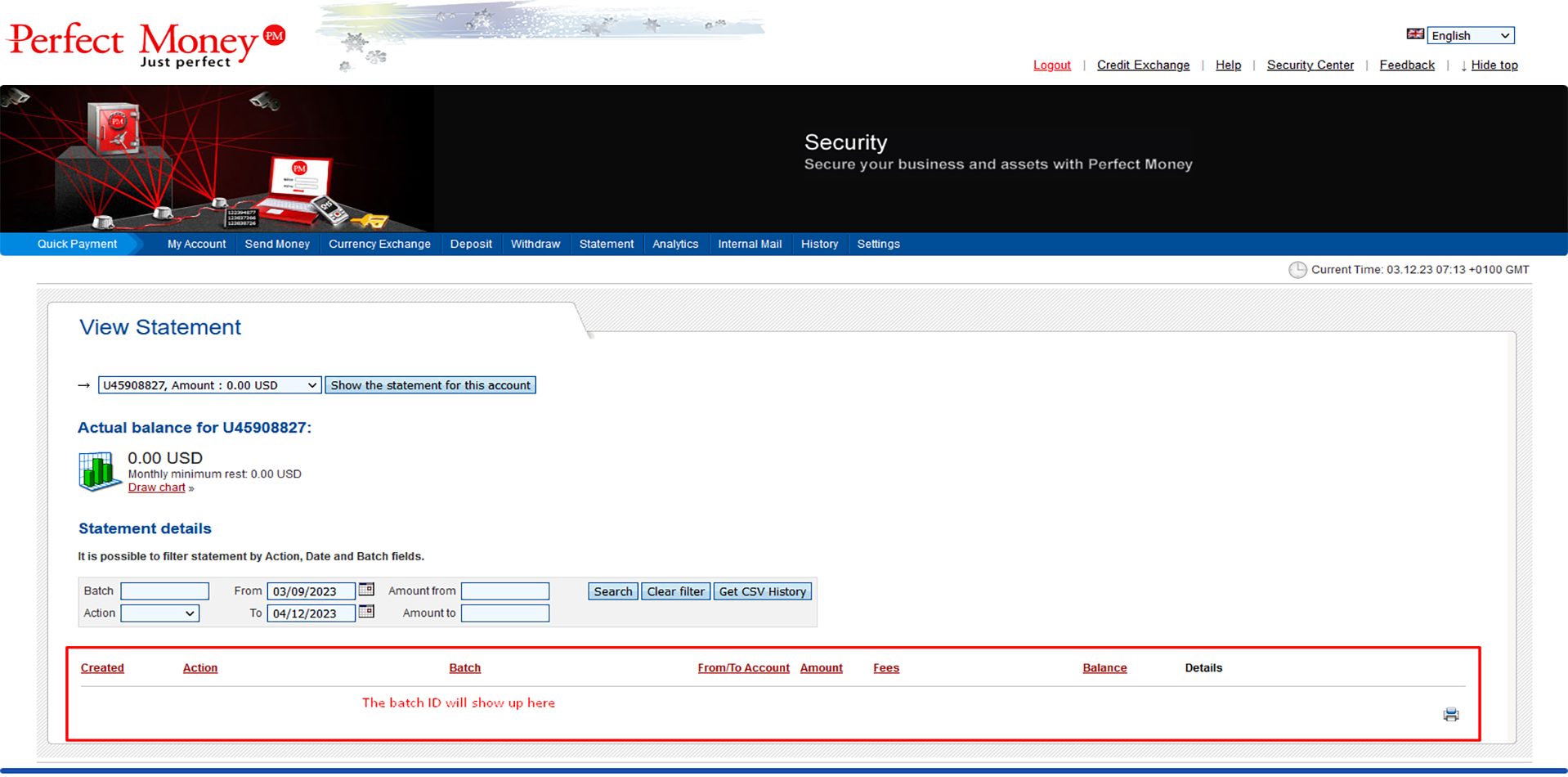
Task: Open the Security Center link
Action: (x=1310, y=65)
